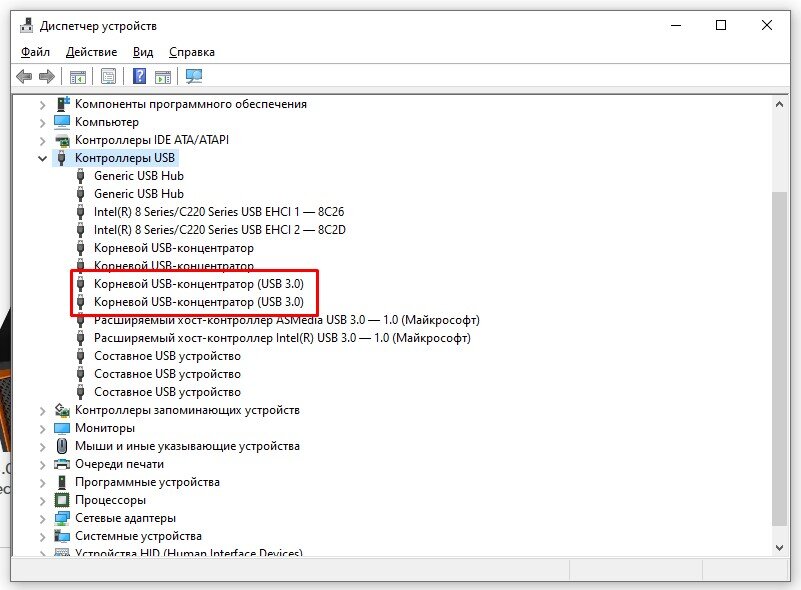
Task: Minimize the Диспетчер устройств window
Action: 676,25
